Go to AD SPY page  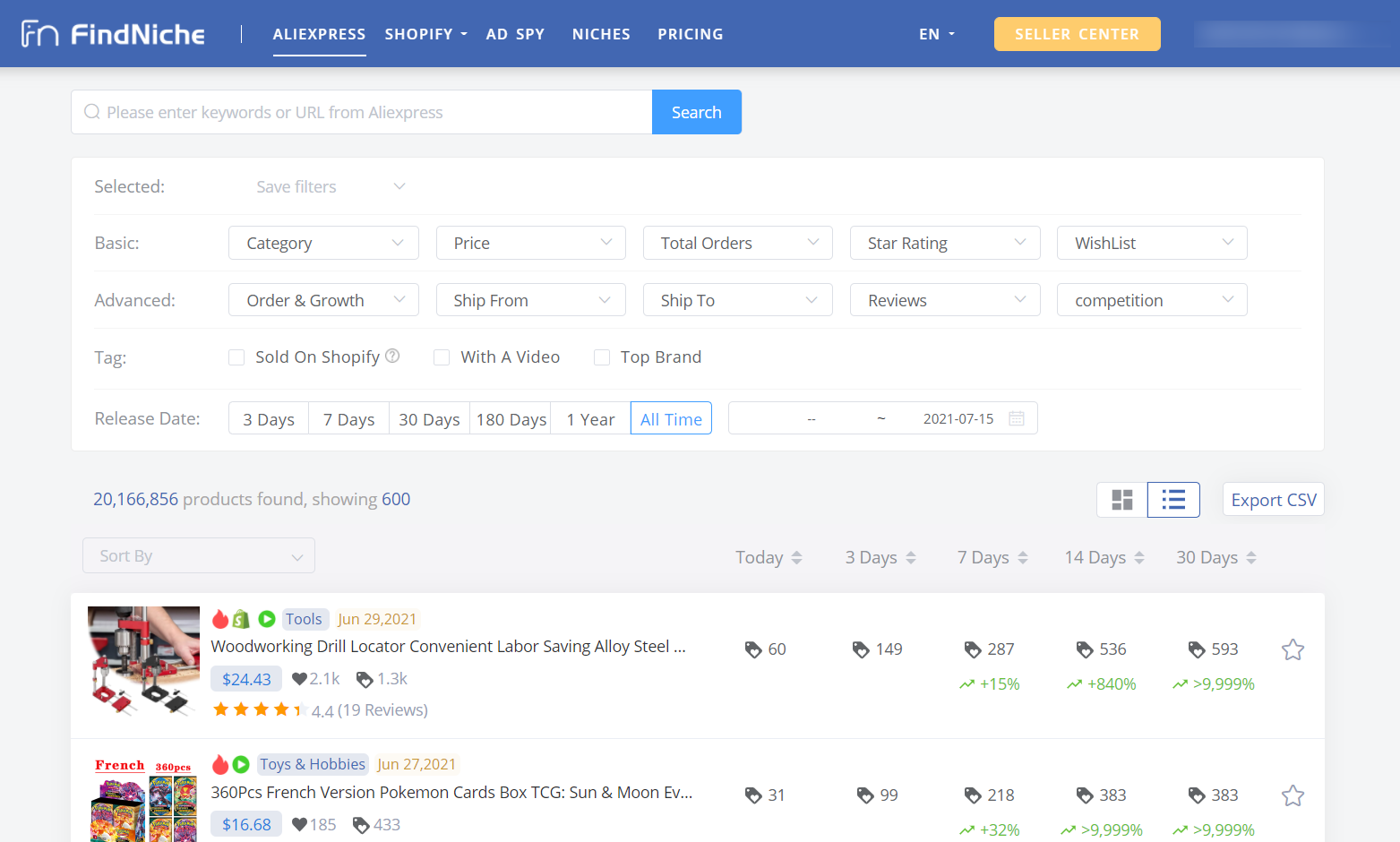[x=515, y=34]
